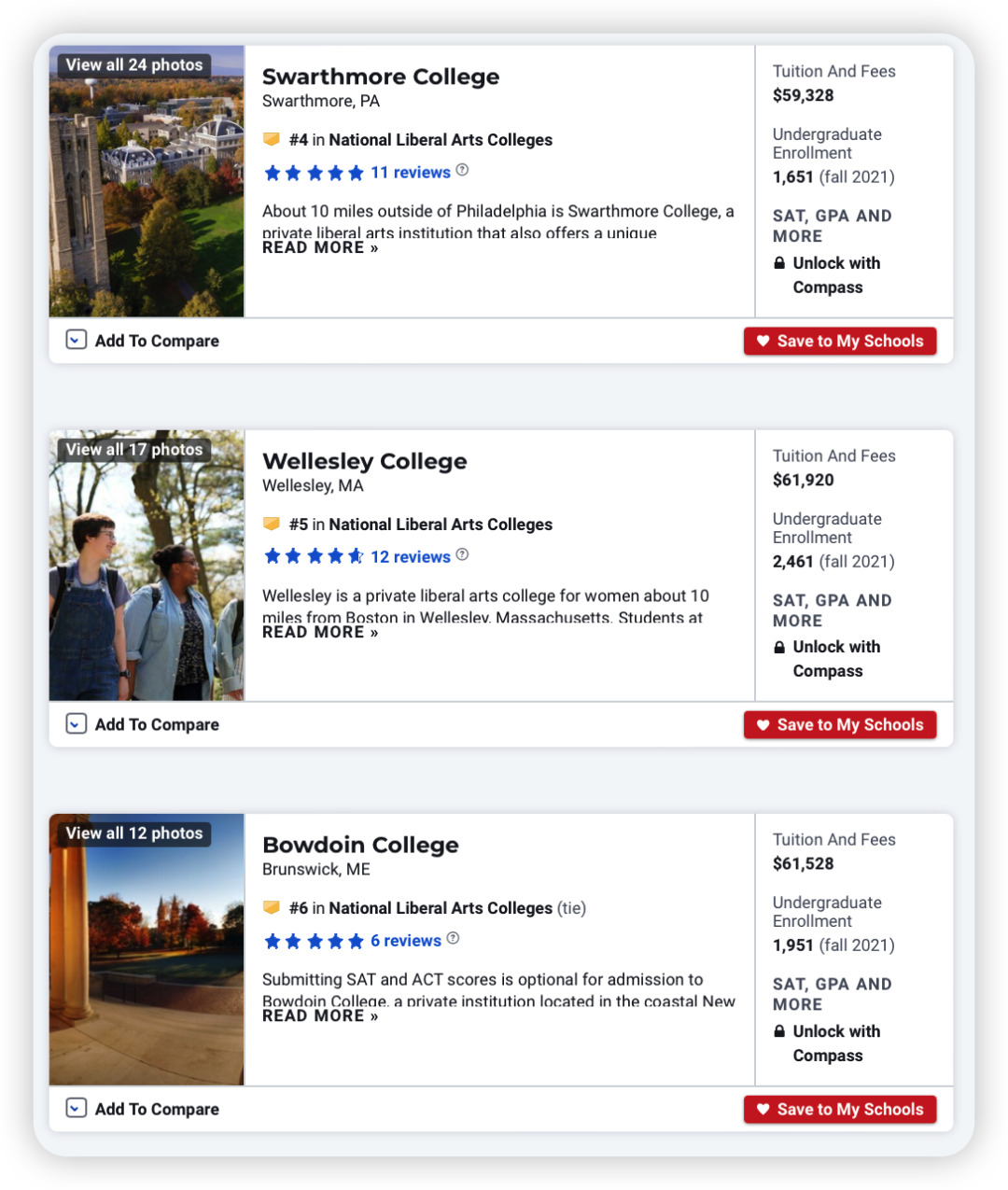Screen dimensions: 1008x1190
Task: Save Swarthmore College to My Schools
Action: 840,342
